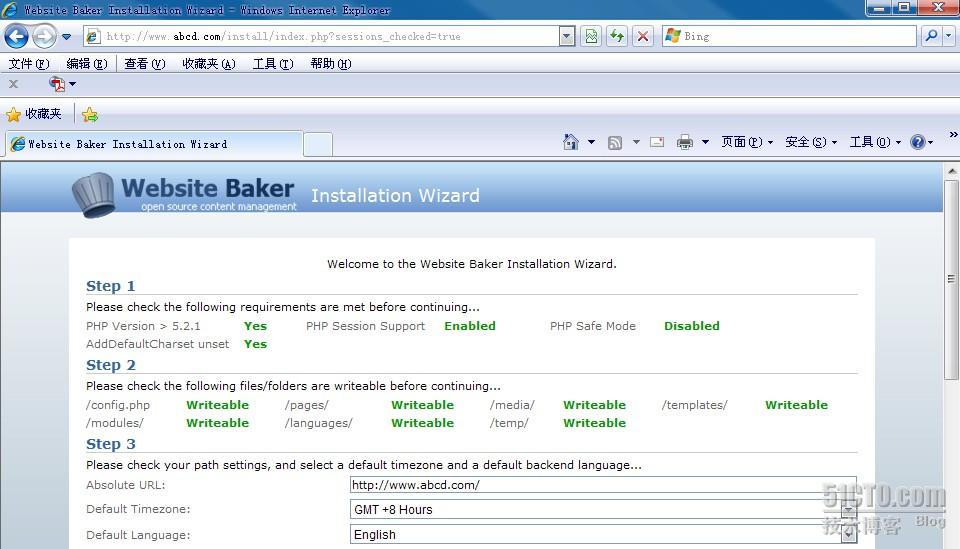Click the address bar URL field
This screenshot has width=960, height=549.
[x=321, y=36]
